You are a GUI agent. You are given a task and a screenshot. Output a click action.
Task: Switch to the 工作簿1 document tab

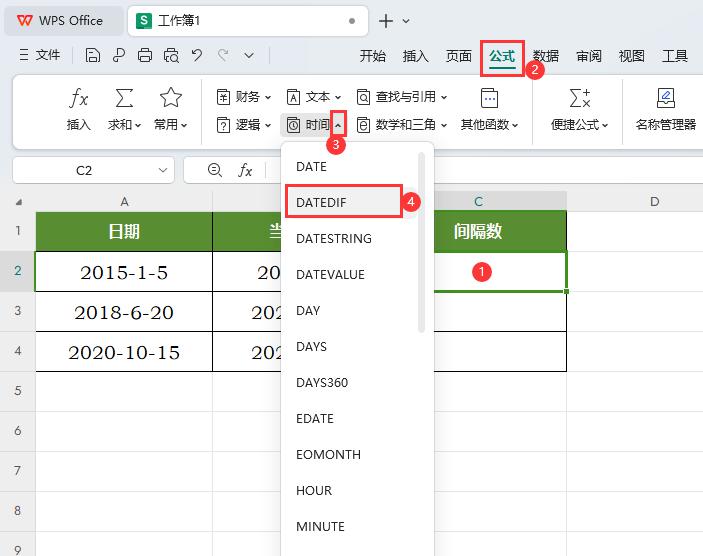point(247,21)
